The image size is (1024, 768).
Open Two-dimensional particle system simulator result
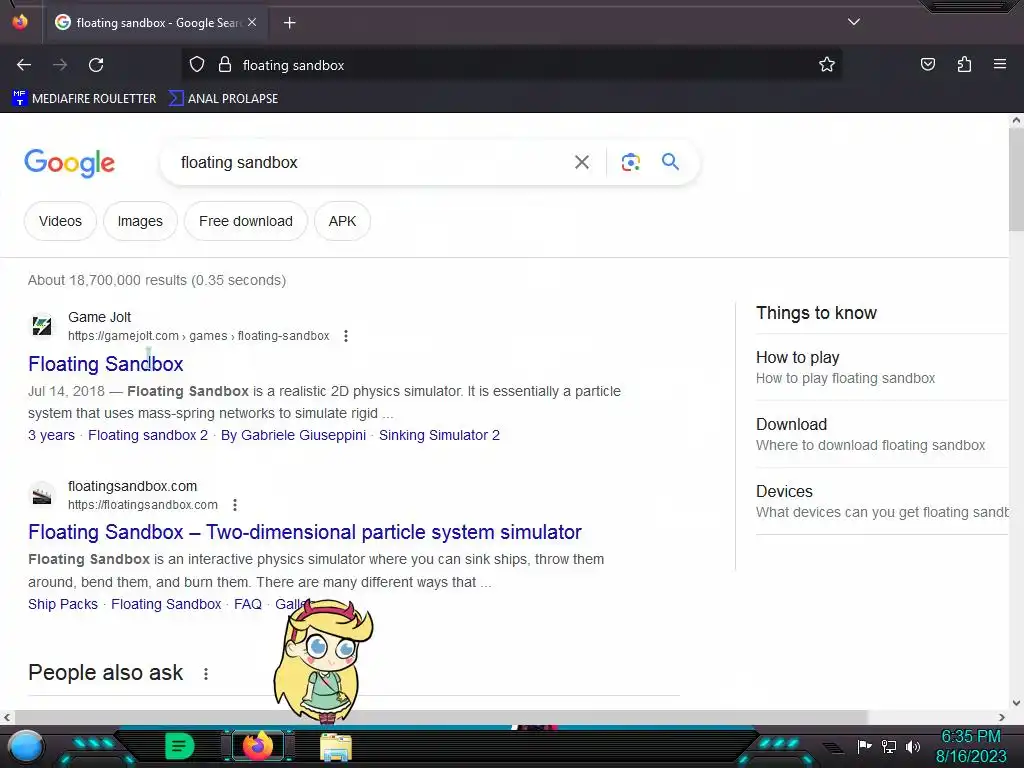tap(304, 532)
